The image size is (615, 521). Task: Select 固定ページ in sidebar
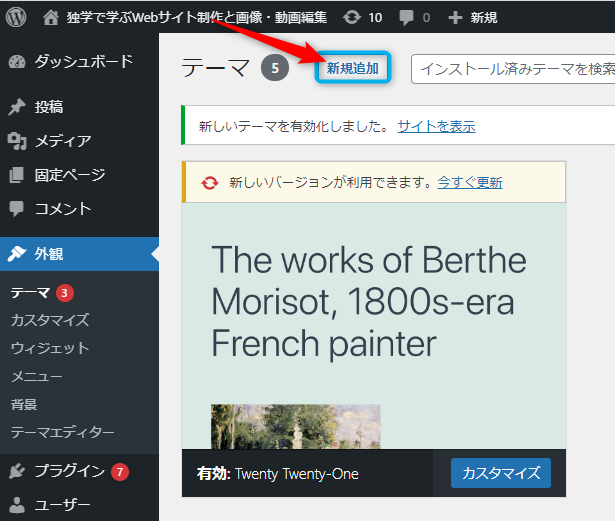pyautogui.click(x=70, y=175)
